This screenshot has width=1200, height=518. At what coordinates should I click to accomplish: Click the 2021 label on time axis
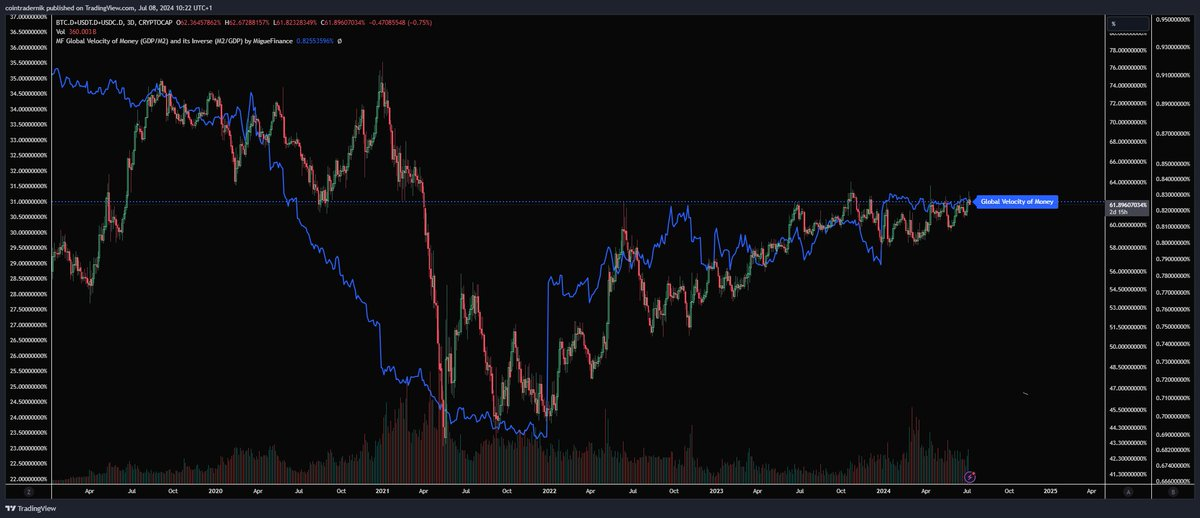point(382,492)
